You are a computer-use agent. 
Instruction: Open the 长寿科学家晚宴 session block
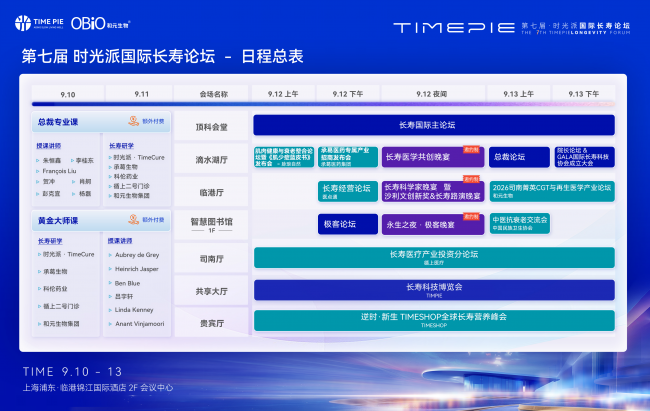(x=433, y=191)
